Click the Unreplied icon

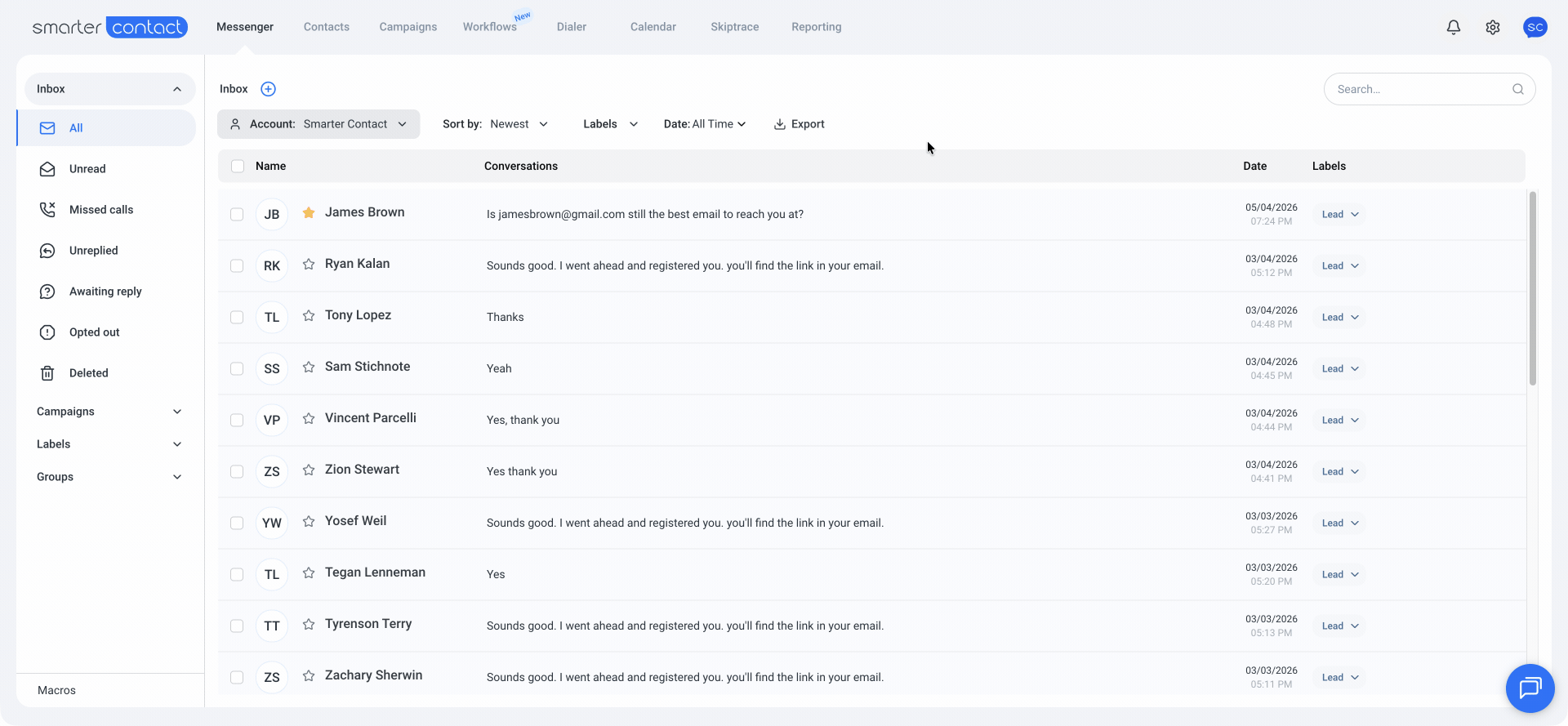[47, 251]
